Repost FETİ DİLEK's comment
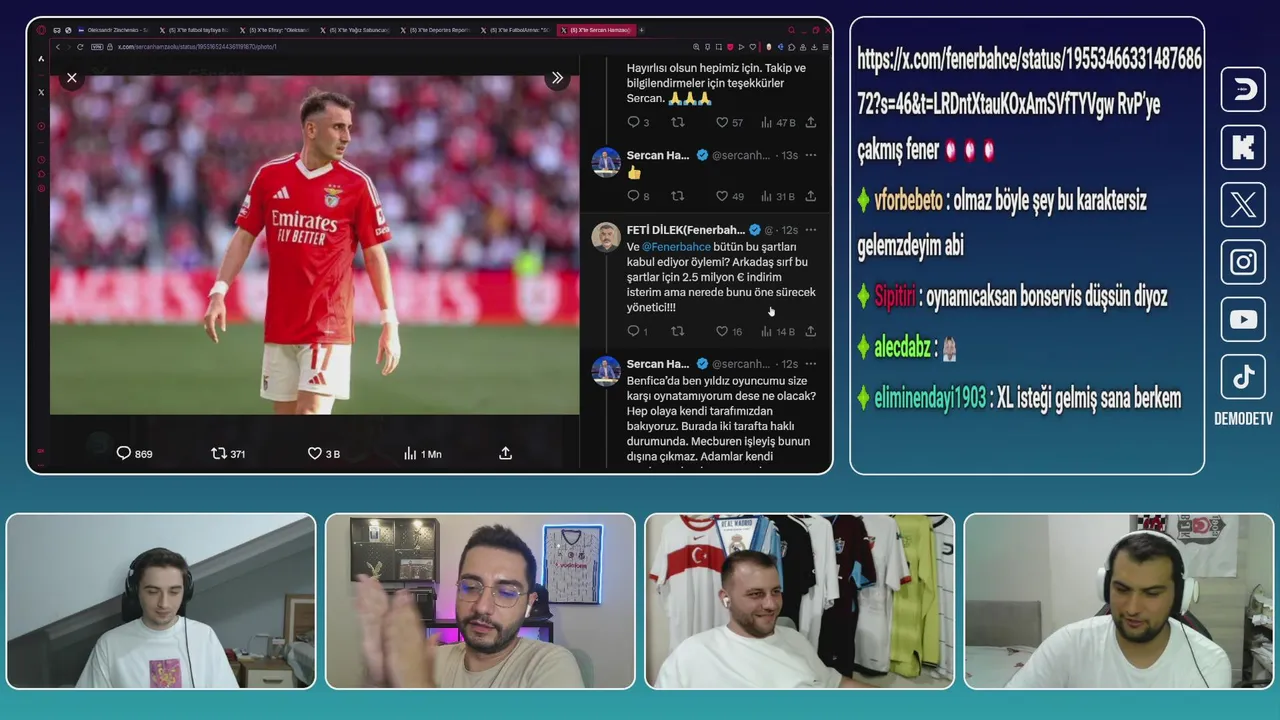 click(677, 331)
